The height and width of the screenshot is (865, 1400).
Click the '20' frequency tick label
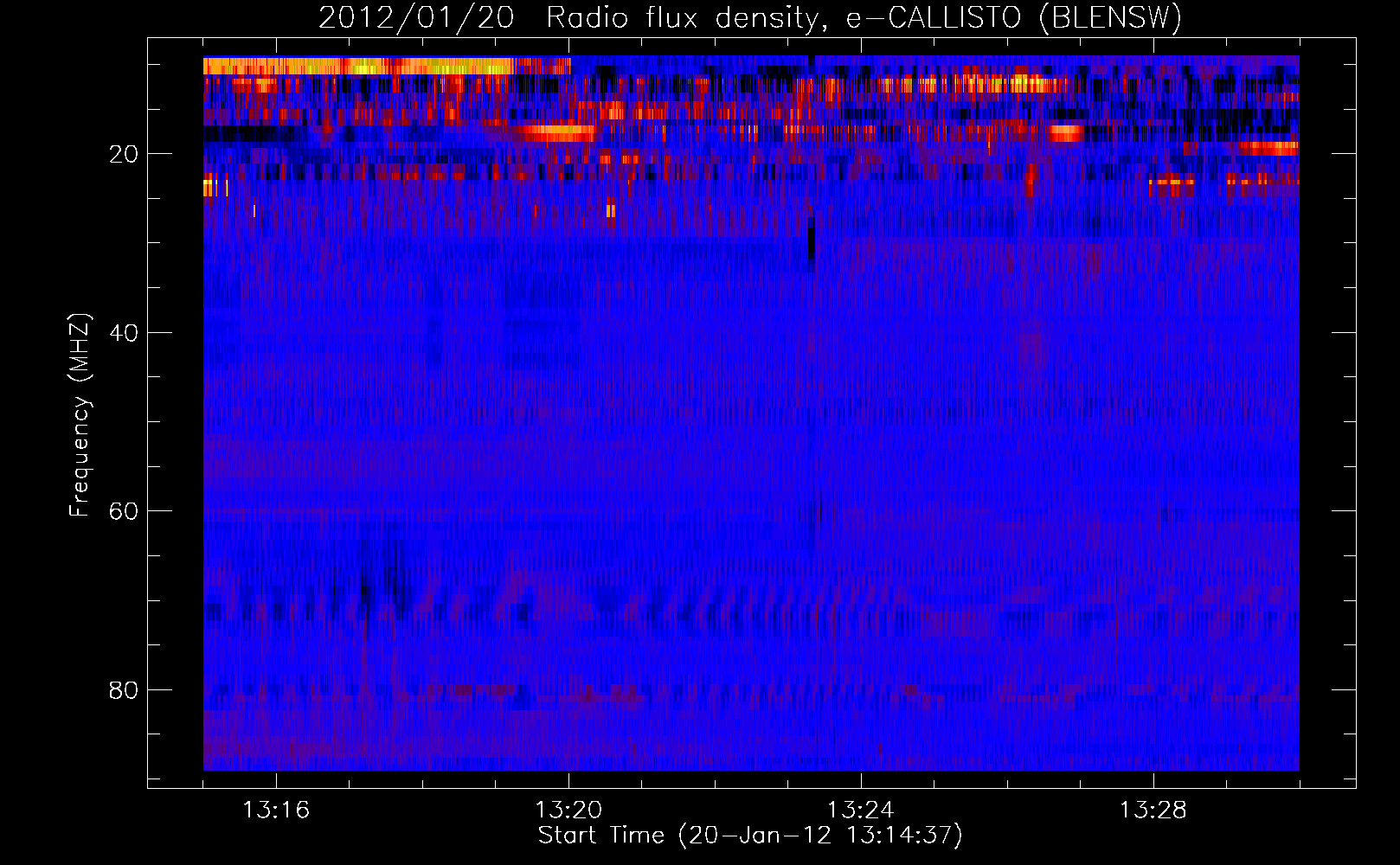click(124, 155)
